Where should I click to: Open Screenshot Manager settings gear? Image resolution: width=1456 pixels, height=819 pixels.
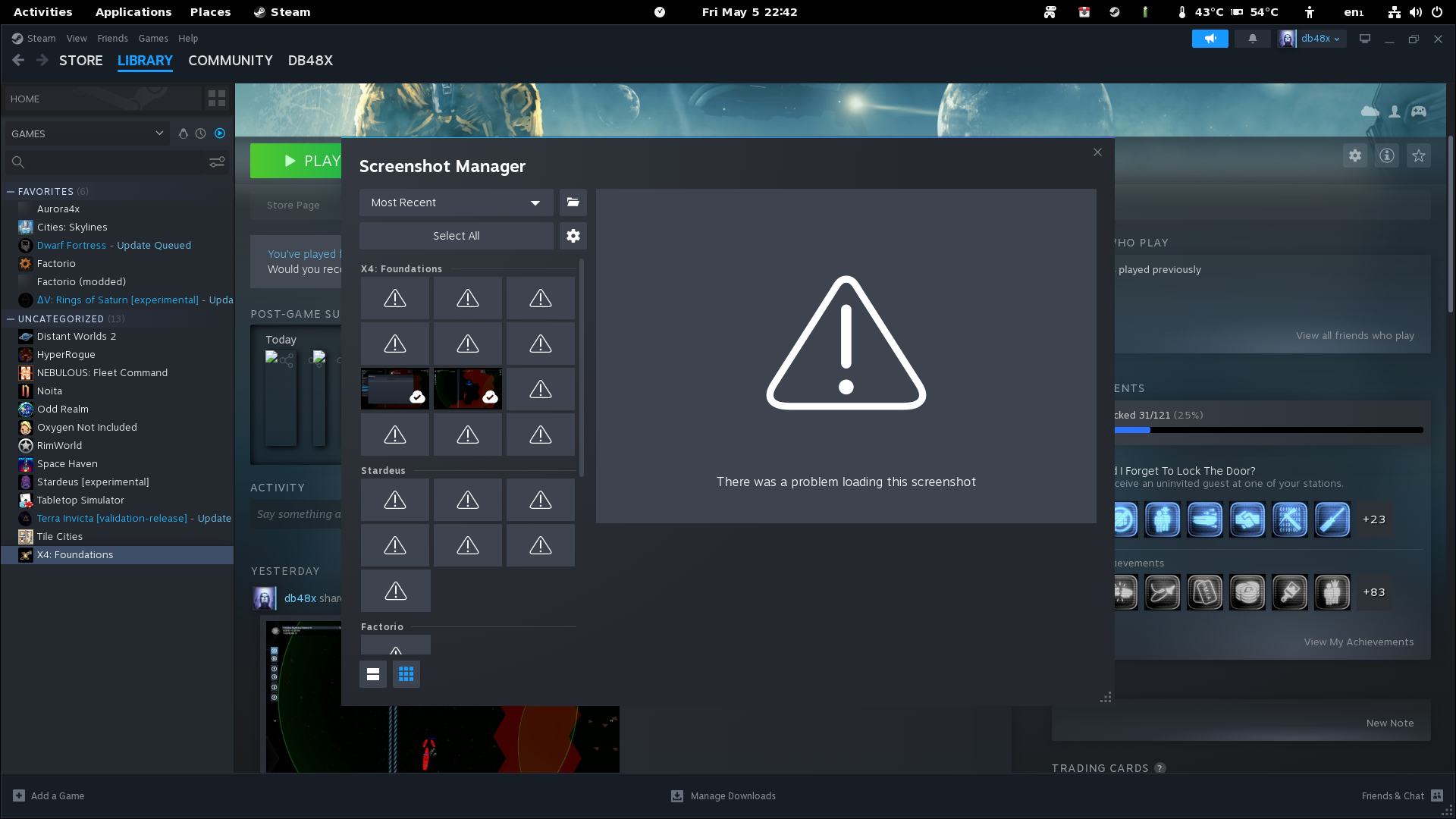point(573,236)
